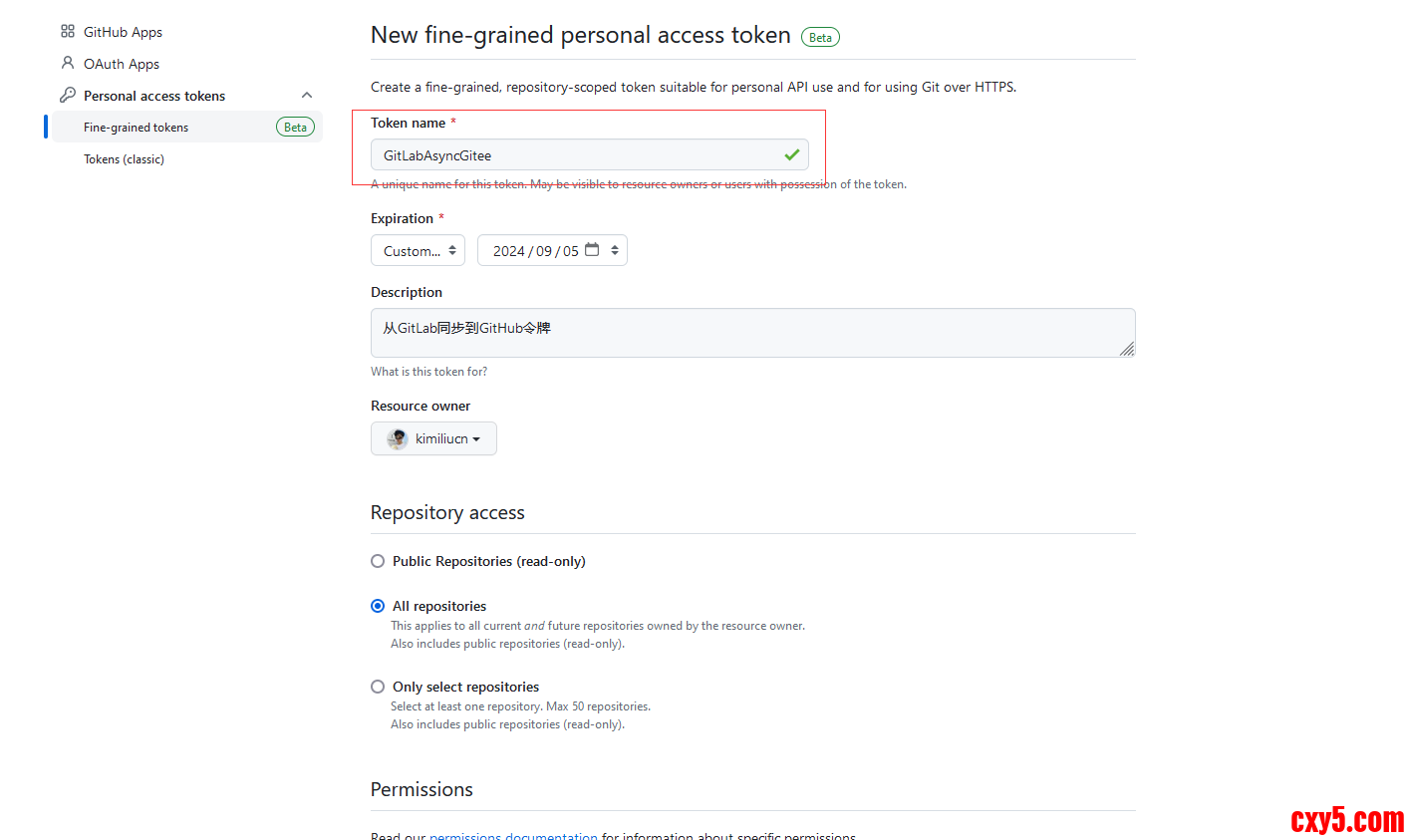
Task: Click the green checkmark in Token name
Action: (792, 154)
